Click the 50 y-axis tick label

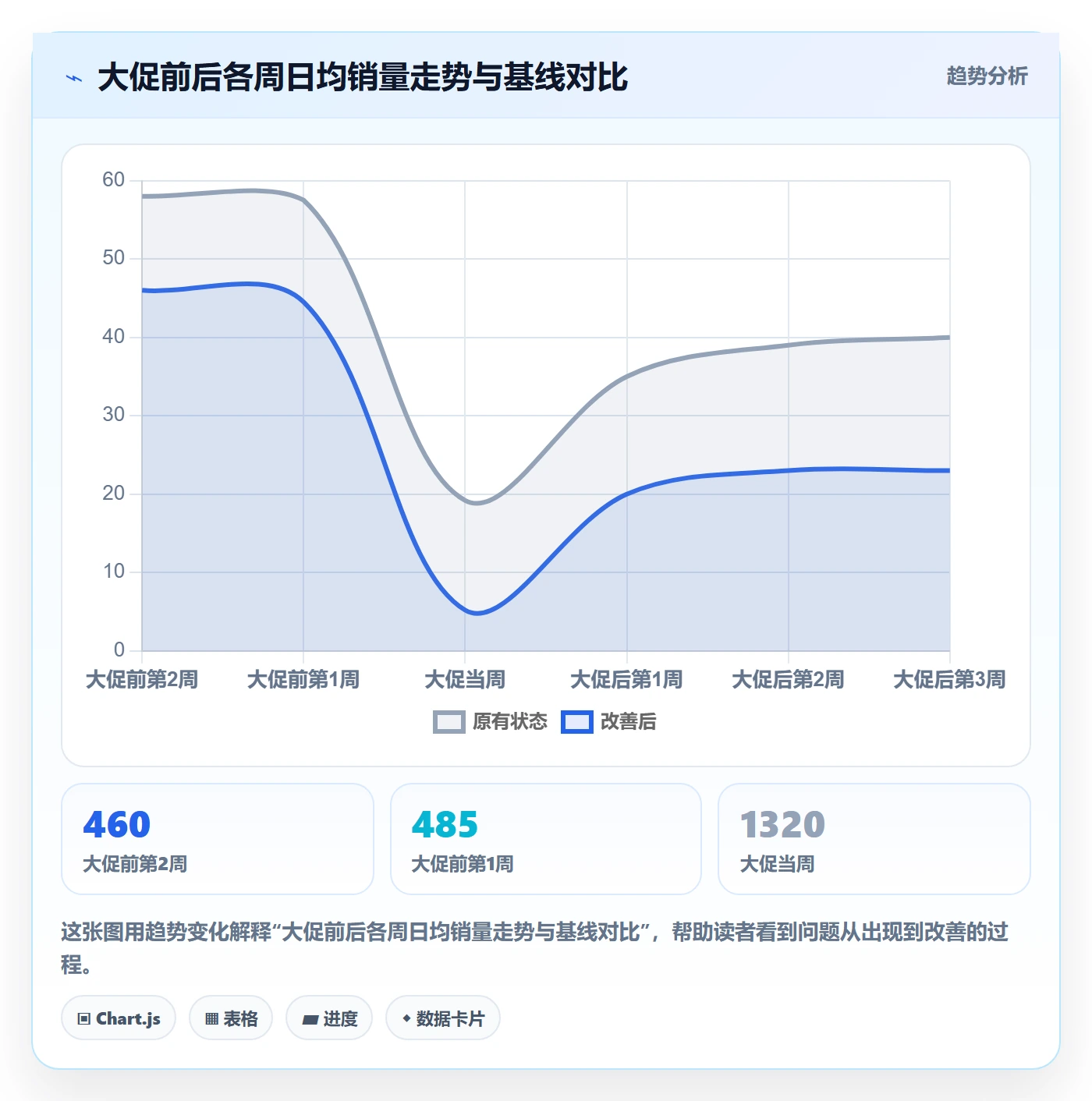(114, 258)
